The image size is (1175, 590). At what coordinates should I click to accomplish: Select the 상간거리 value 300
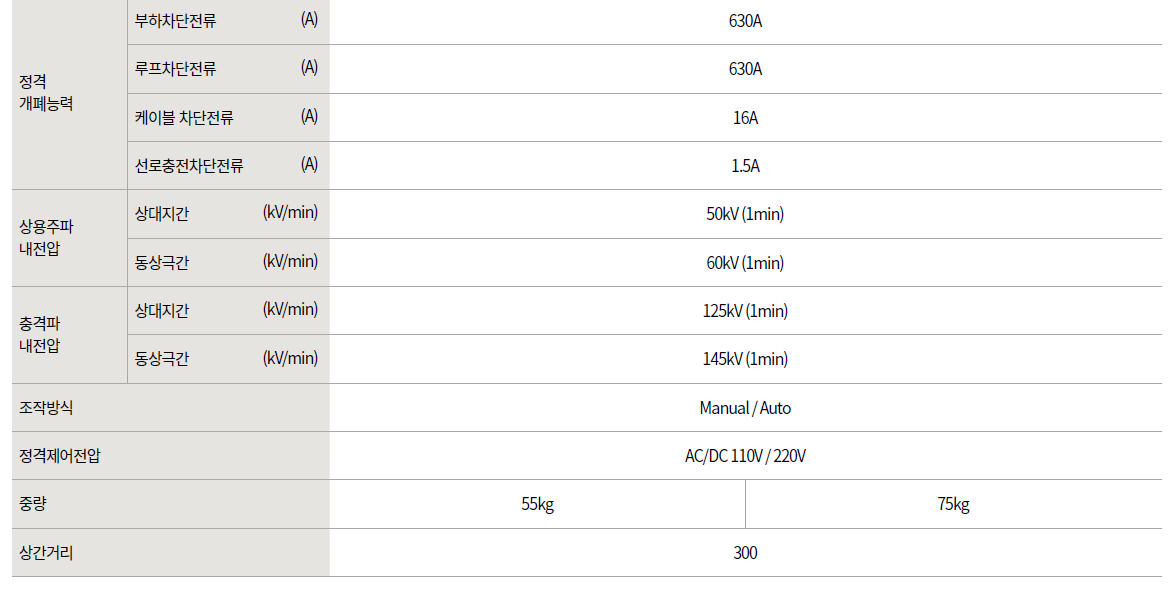click(x=745, y=553)
